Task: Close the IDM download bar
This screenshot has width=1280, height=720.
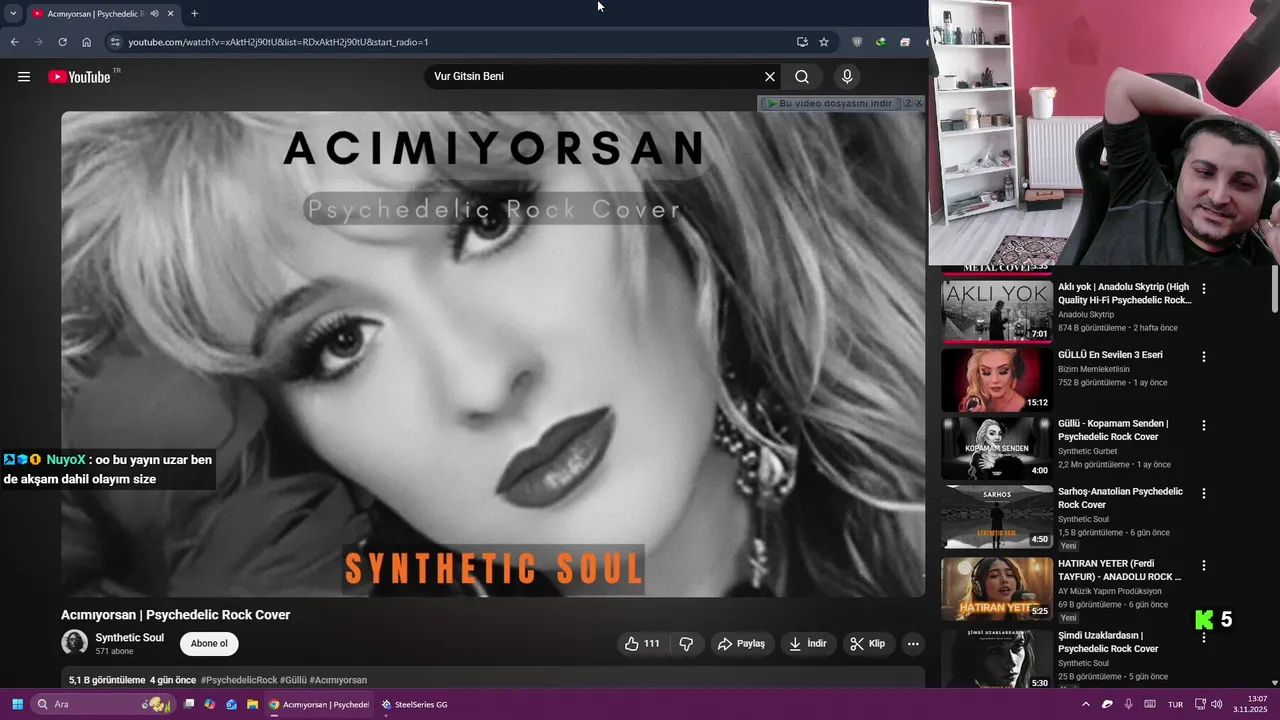Action: pyautogui.click(x=919, y=103)
